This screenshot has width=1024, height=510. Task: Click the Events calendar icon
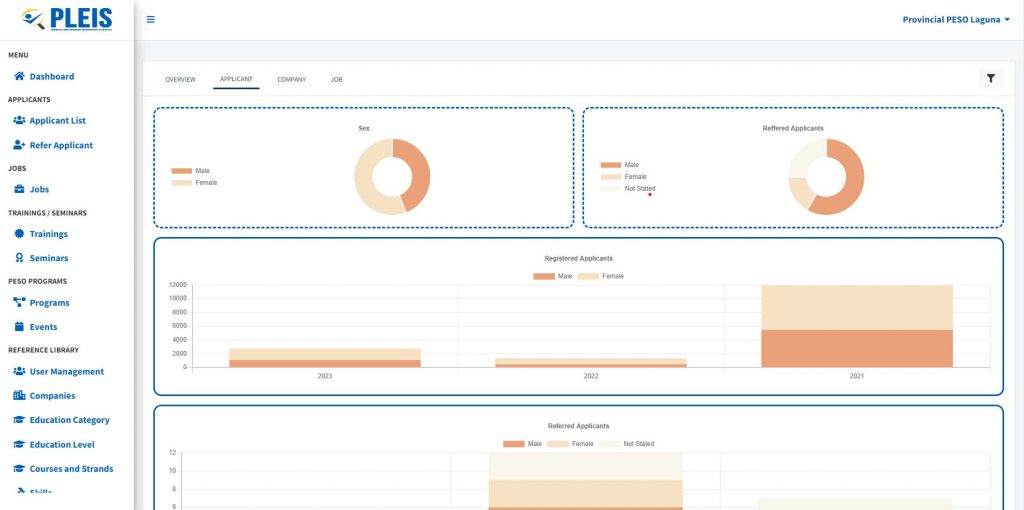[x=19, y=327]
